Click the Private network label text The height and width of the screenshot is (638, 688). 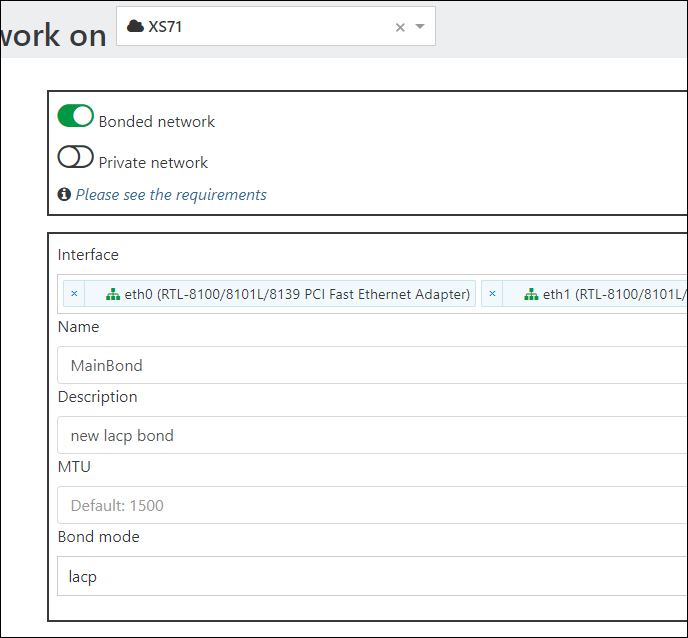click(x=153, y=163)
